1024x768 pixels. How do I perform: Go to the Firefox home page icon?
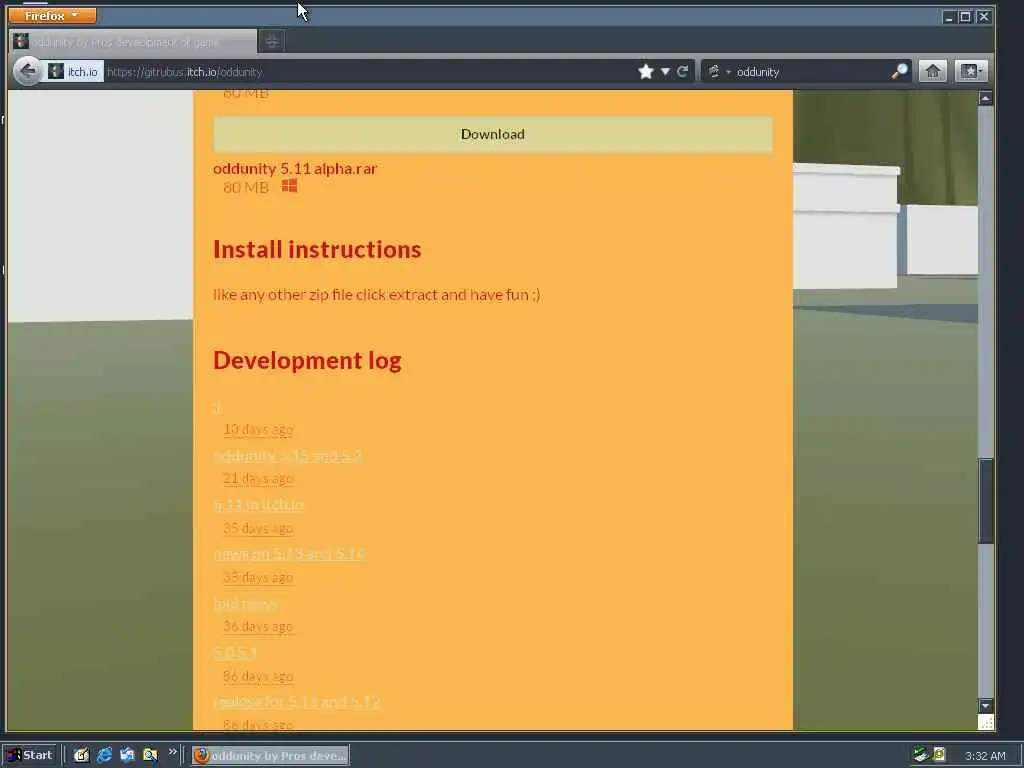(933, 71)
